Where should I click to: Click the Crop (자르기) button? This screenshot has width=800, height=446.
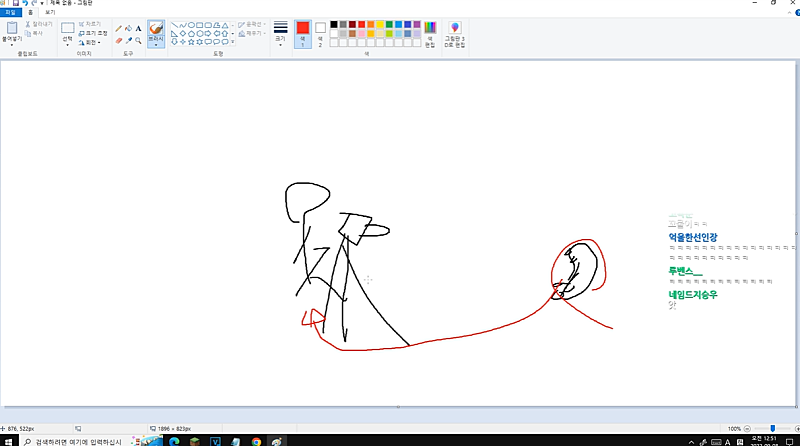(92, 23)
